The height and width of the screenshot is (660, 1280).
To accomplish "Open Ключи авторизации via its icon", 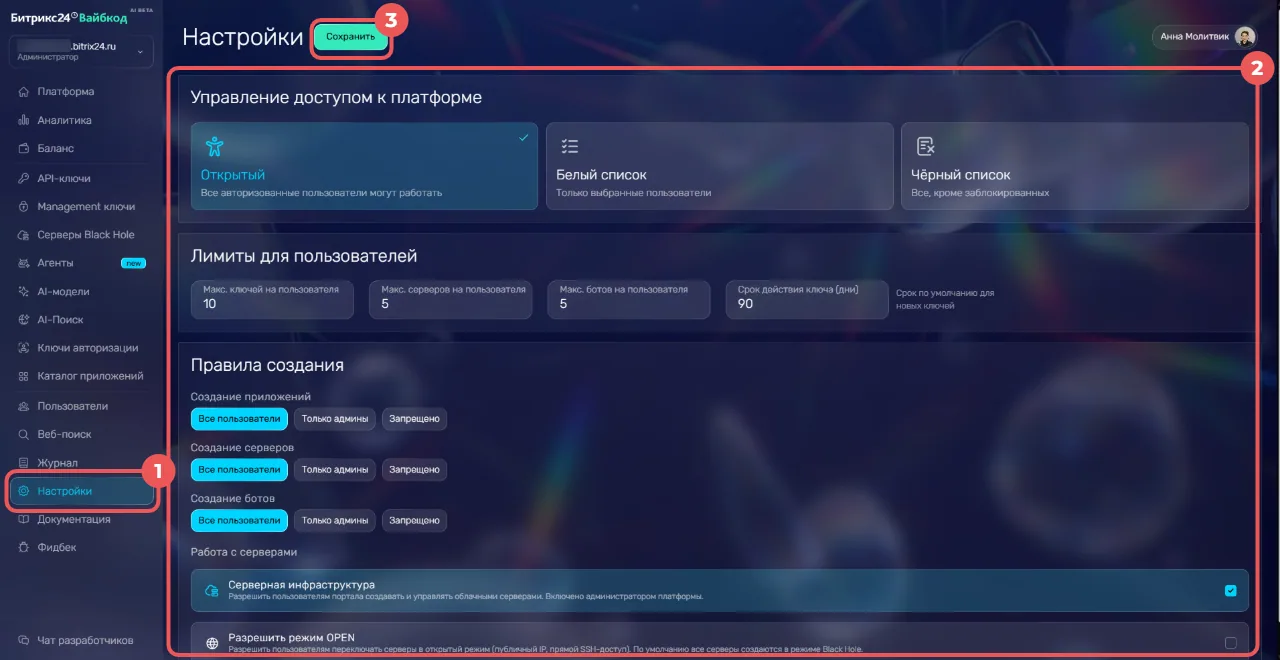I will (24, 348).
